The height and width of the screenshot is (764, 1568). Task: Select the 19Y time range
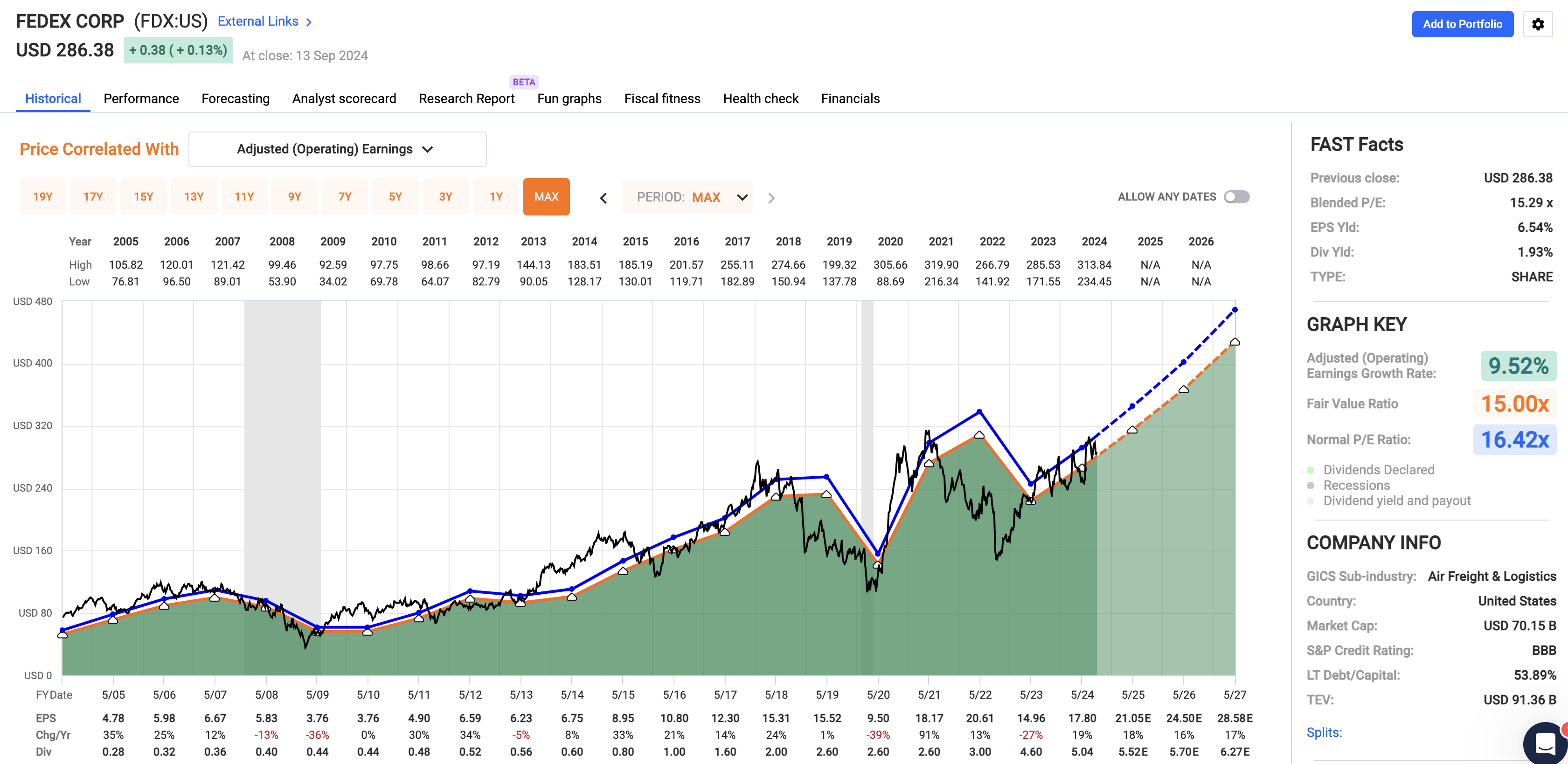pos(42,196)
